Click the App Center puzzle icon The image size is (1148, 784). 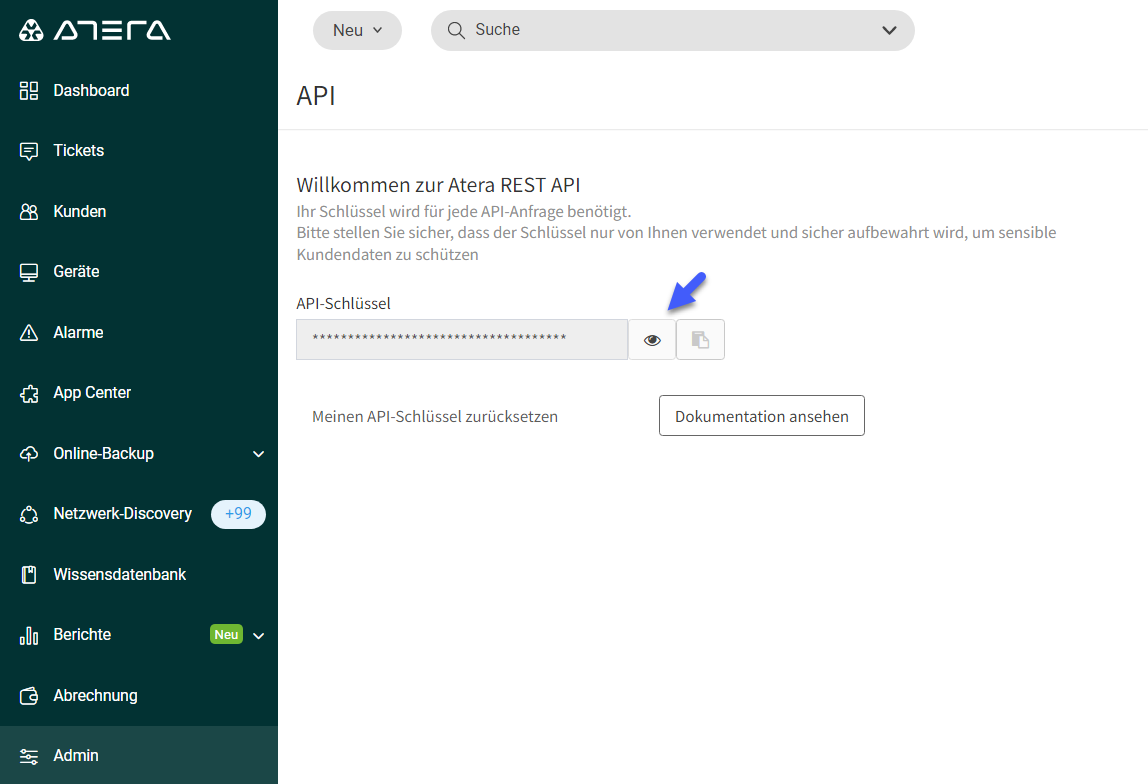(x=29, y=394)
